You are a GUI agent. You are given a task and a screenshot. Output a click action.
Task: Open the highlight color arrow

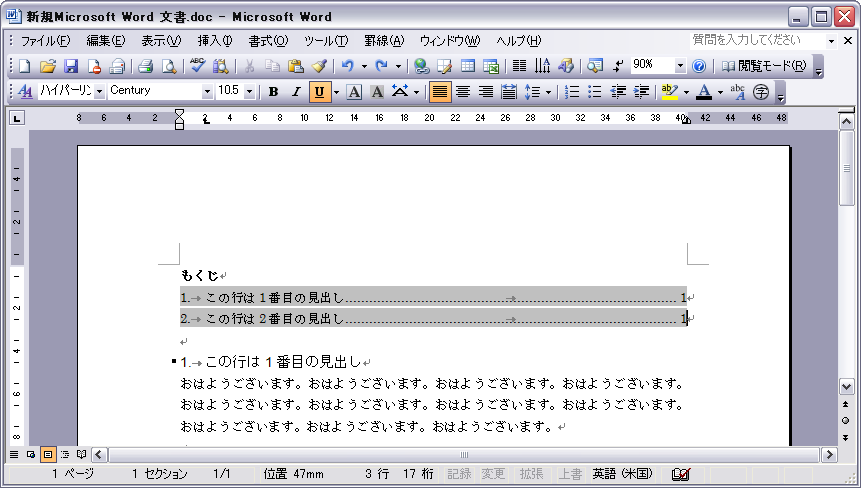(686, 92)
